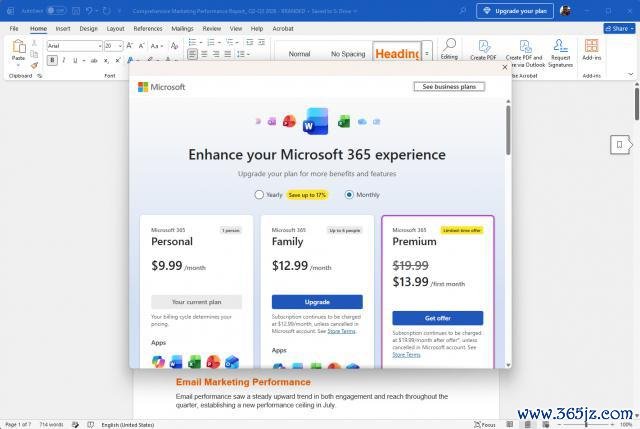This screenshot has height=429, width=640.
Task: Increase font size with grow icon
Action: coord(129,46)
